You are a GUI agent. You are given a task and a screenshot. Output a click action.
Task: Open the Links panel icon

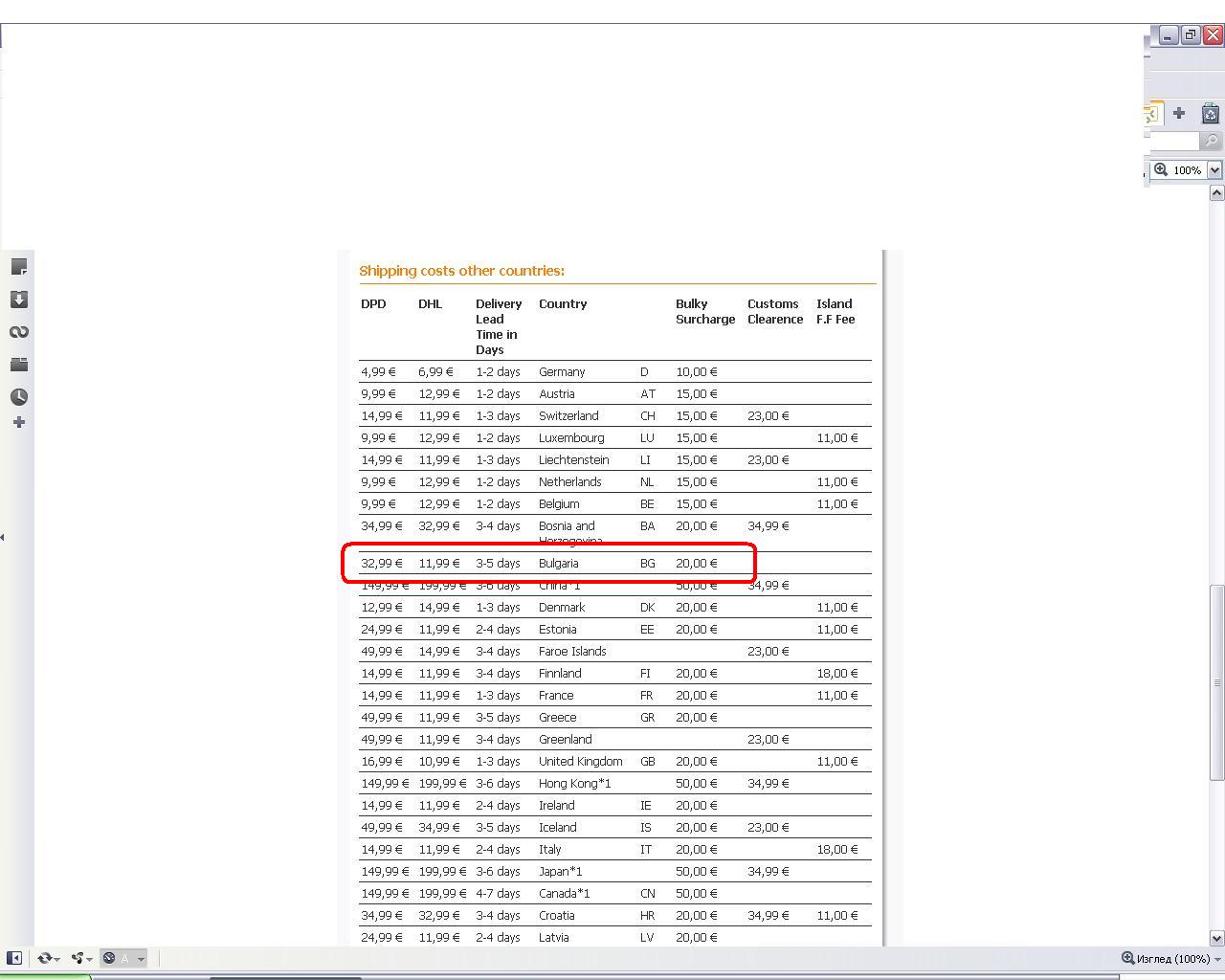18,332
